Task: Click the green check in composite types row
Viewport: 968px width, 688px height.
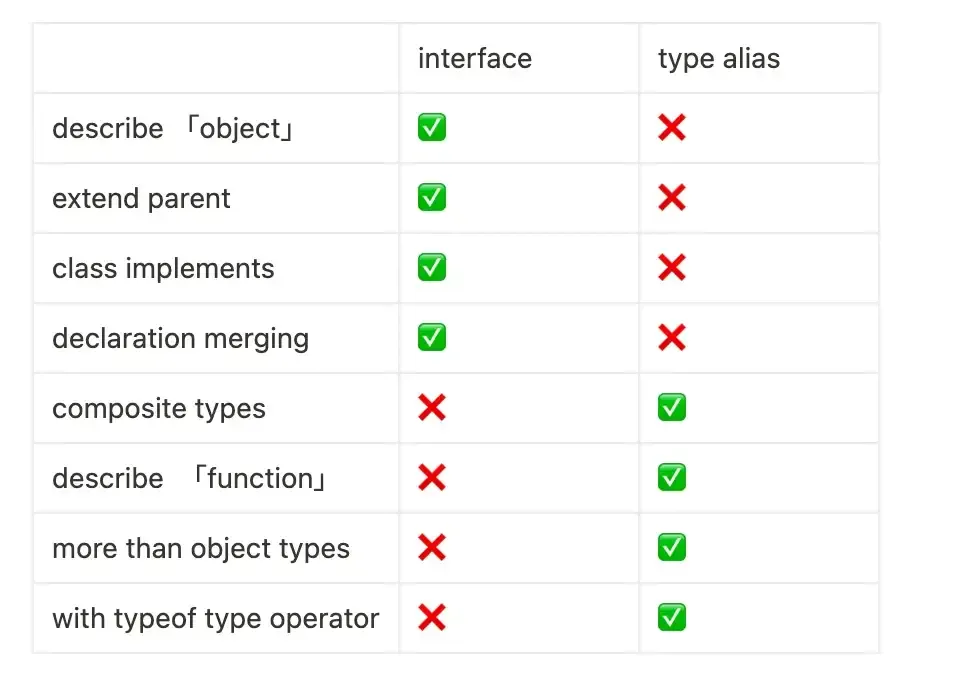Action: [x=672, y=408]
